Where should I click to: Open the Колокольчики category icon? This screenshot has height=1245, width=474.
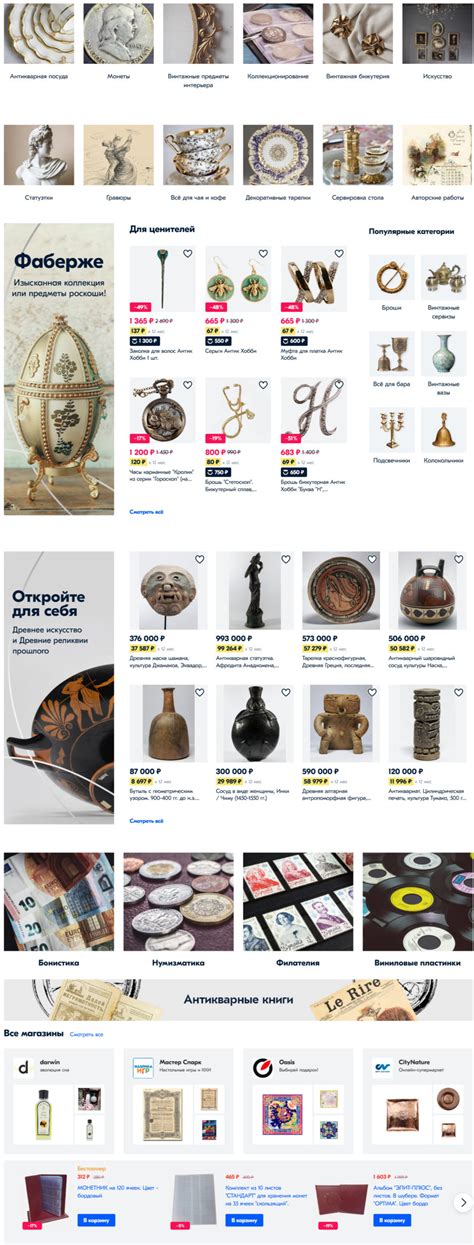tap(443, 429)
